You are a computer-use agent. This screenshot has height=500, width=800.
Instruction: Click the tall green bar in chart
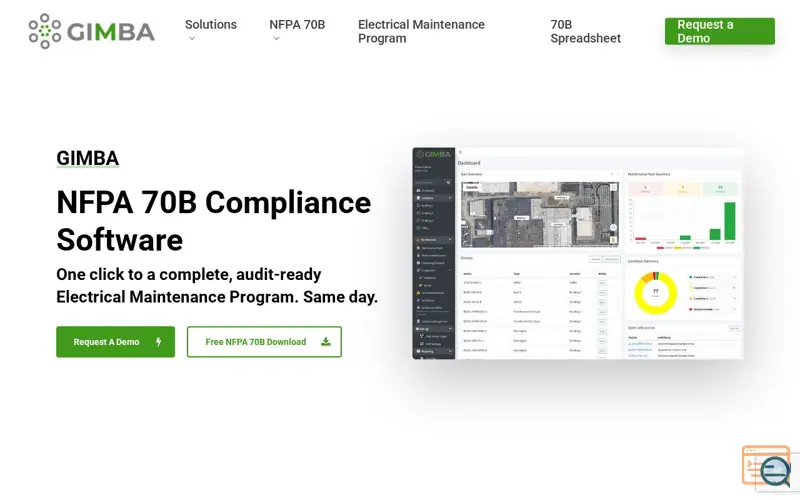[730, 221]
